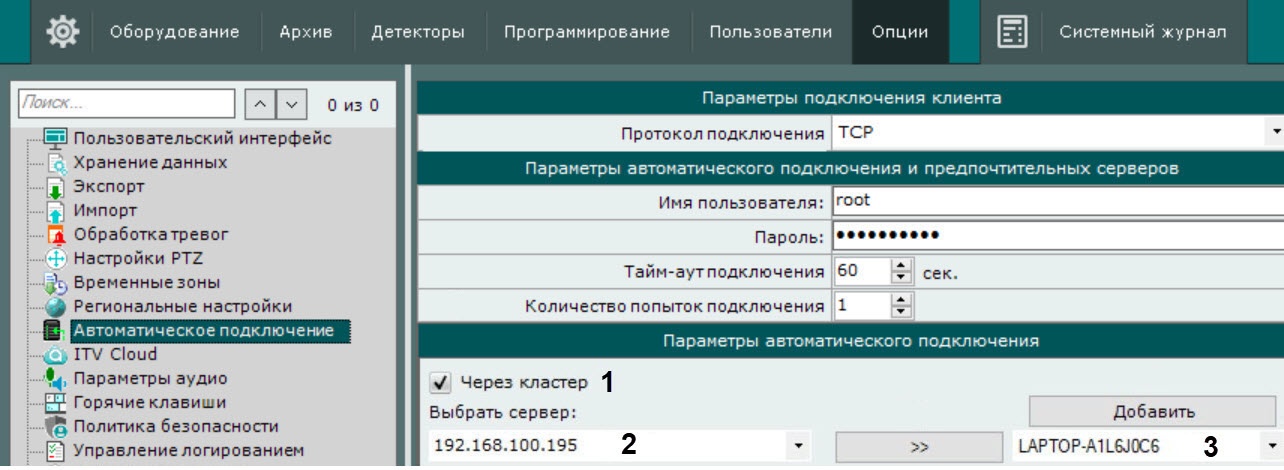Expand the connection protocol TCP dropdown

1275,133
